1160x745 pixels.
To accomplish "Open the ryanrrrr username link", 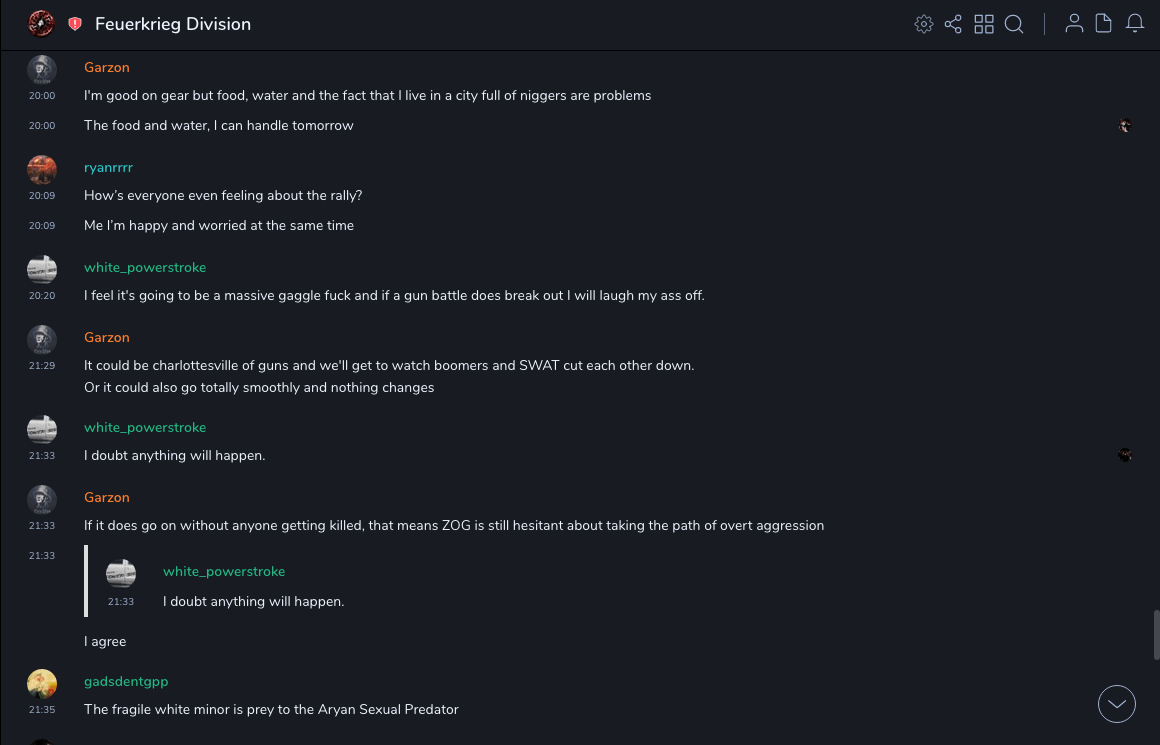I will 108,168.
